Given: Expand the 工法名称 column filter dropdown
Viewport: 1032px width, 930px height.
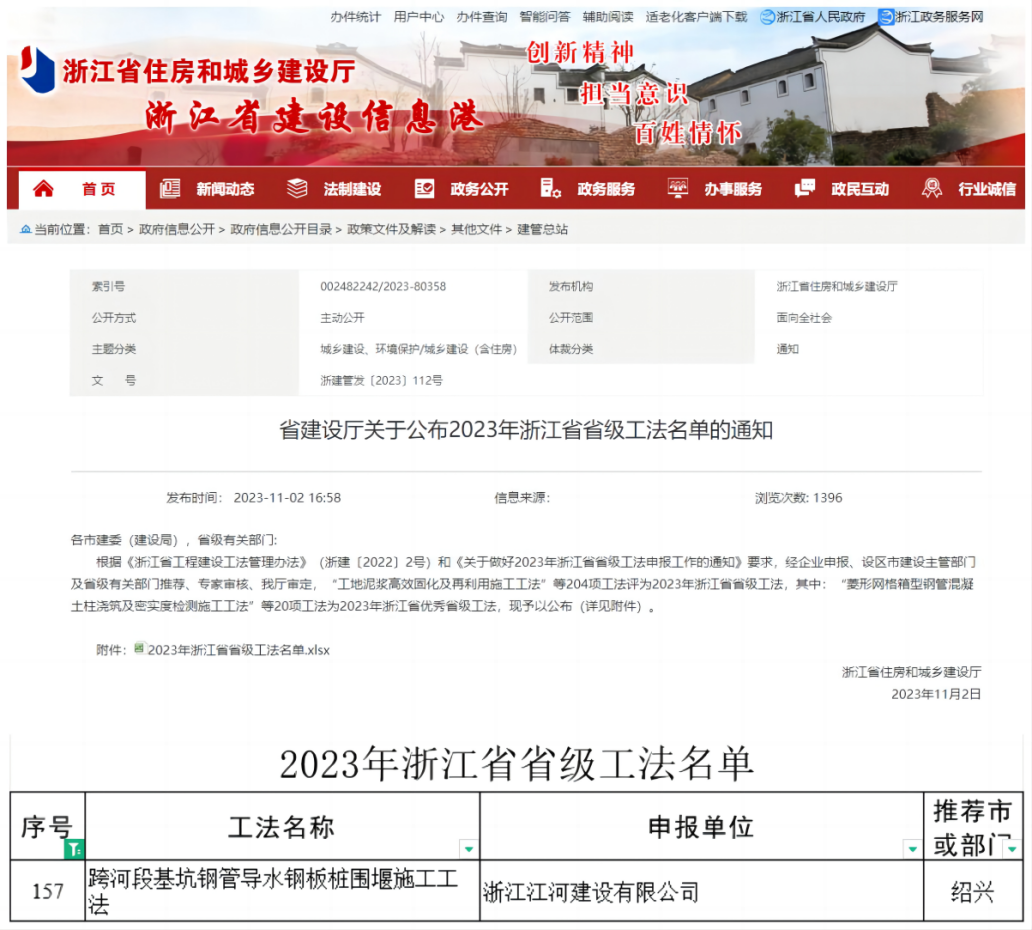Looking at the screenshot, I should point(468,850).
